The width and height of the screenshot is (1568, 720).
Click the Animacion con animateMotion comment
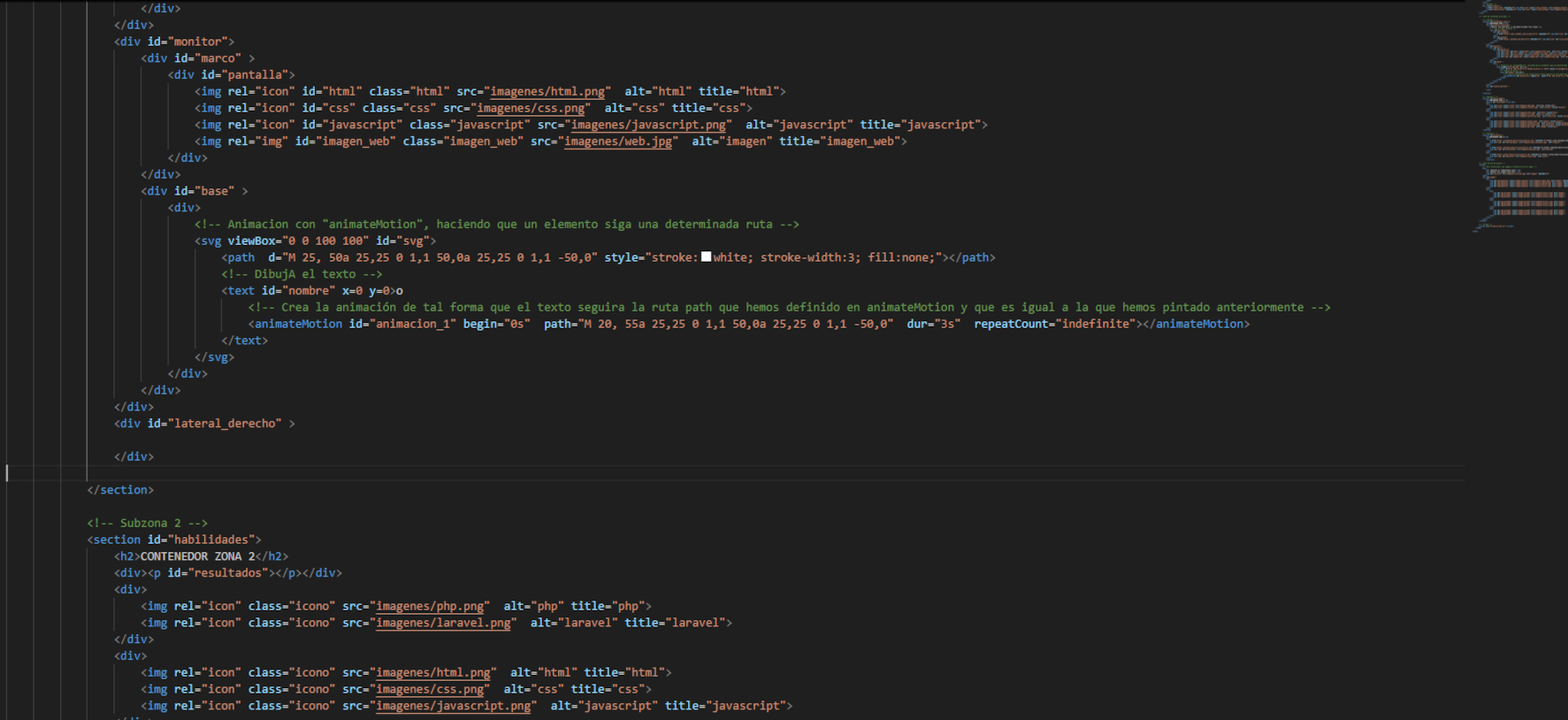[496, 225]
